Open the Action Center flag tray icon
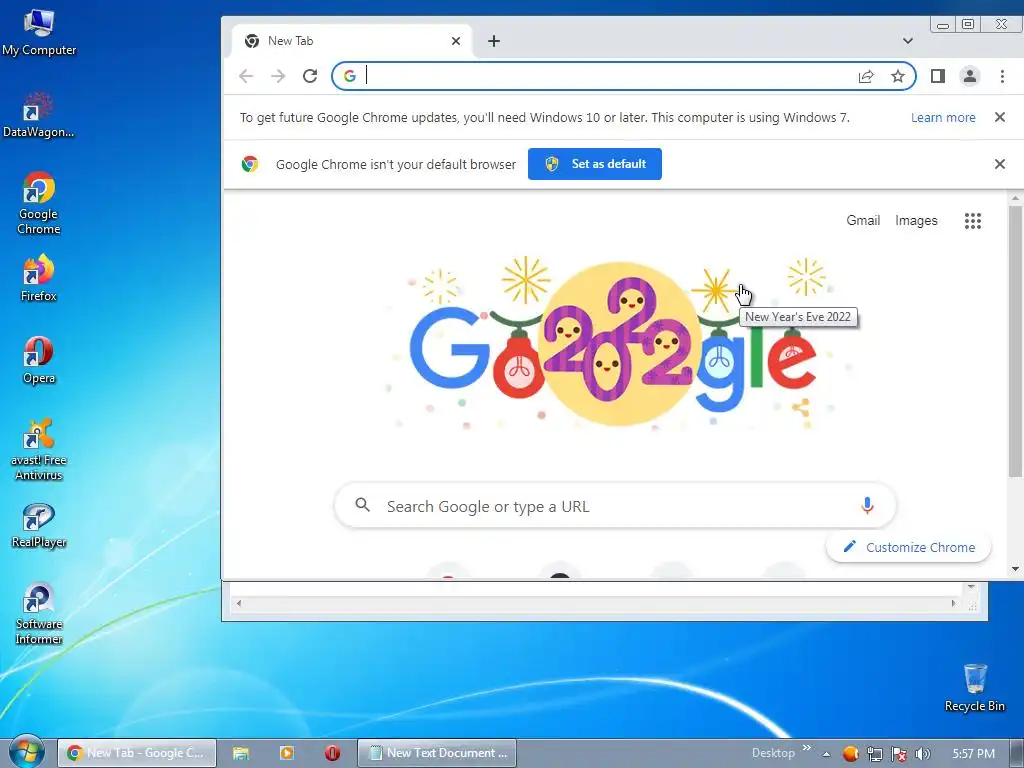 [899, 754]
